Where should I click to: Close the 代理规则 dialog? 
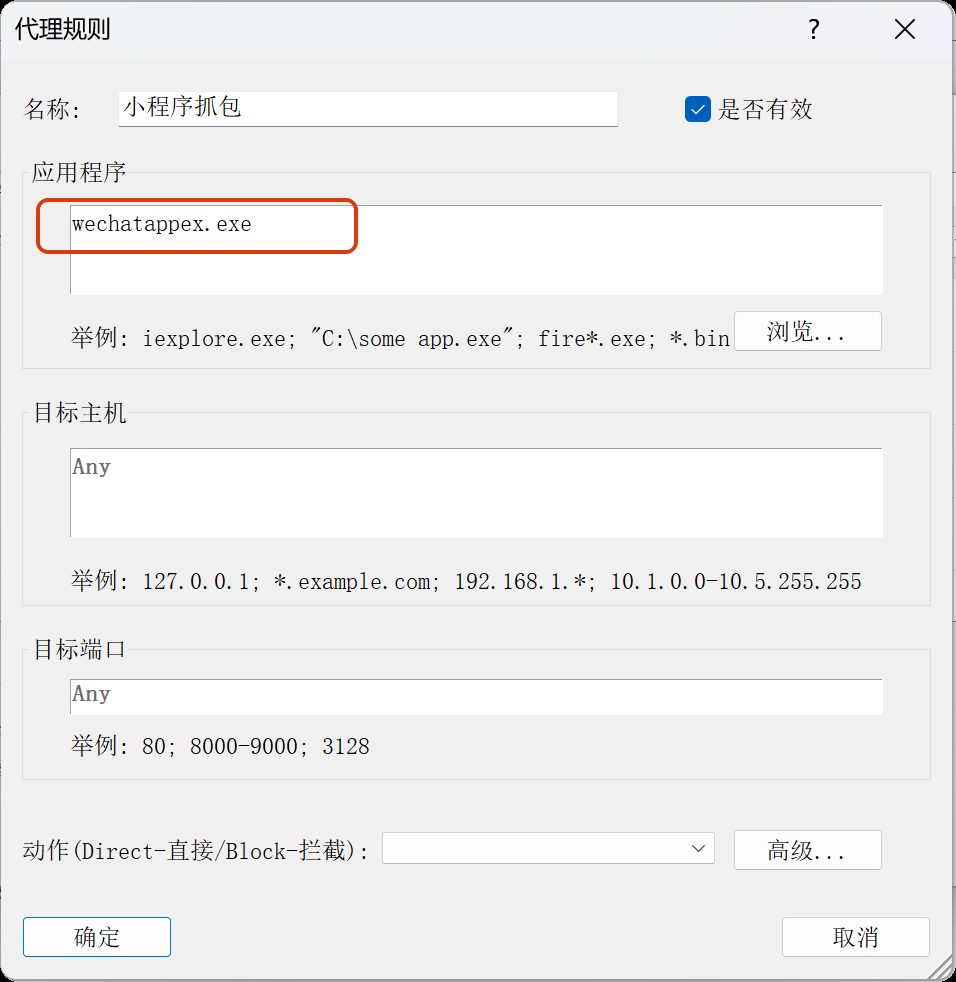click(x=904, y=30)
